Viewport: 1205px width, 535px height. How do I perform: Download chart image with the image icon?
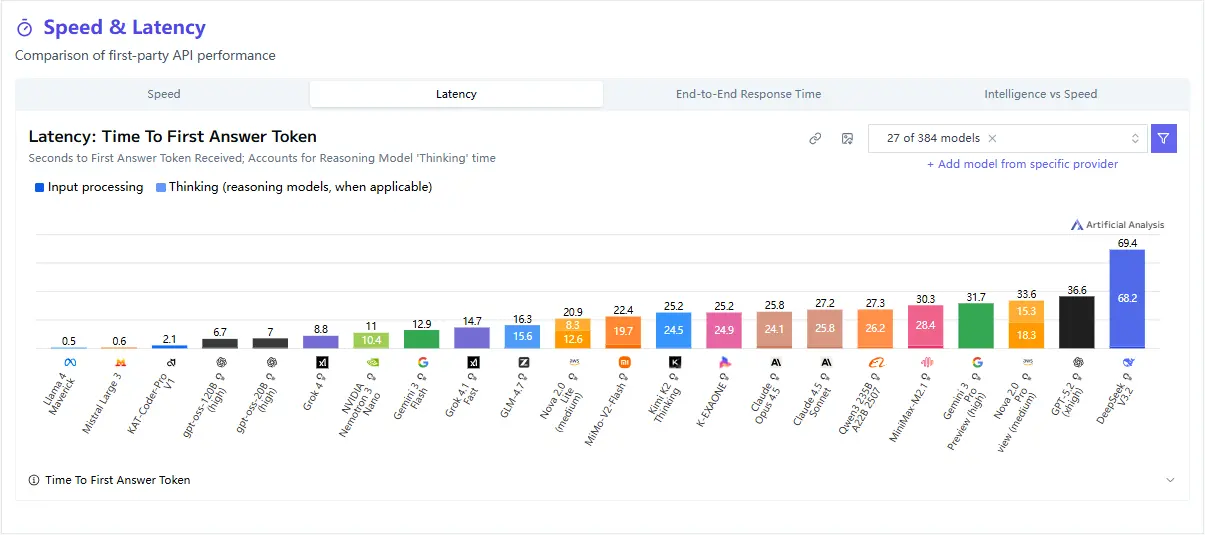pos(846,139)
